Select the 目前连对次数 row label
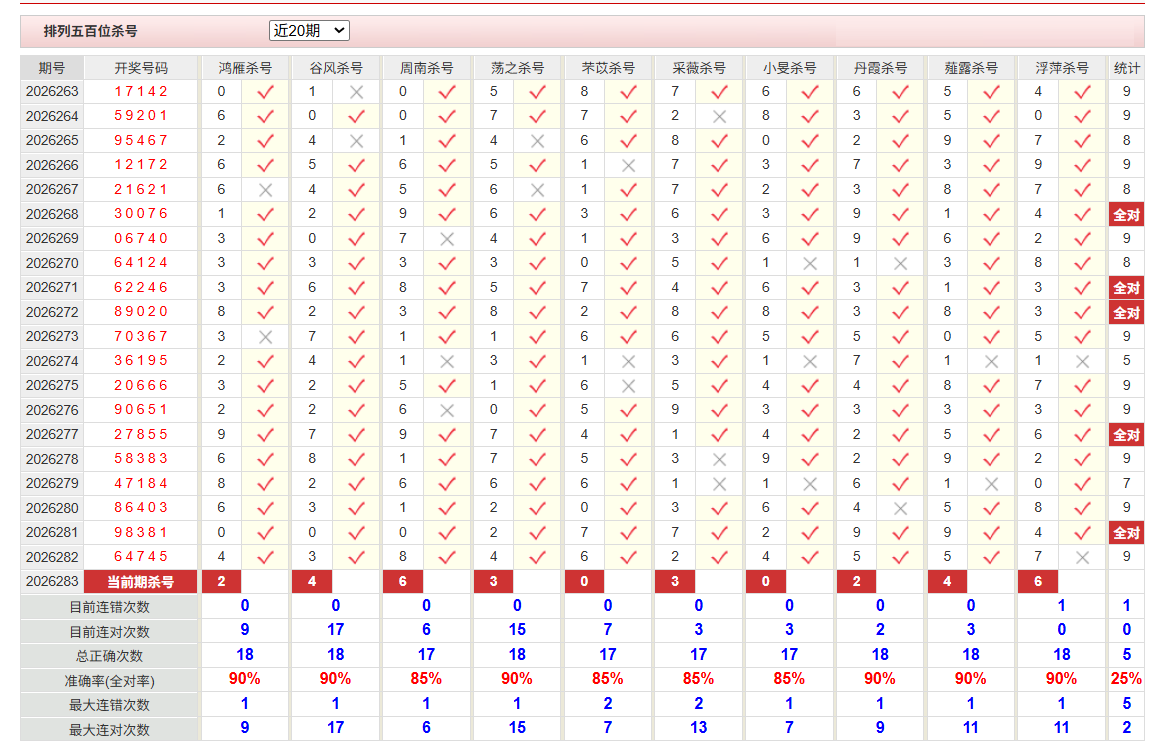The width and height of the screenshot is (1157, 754). click(109, 632)
